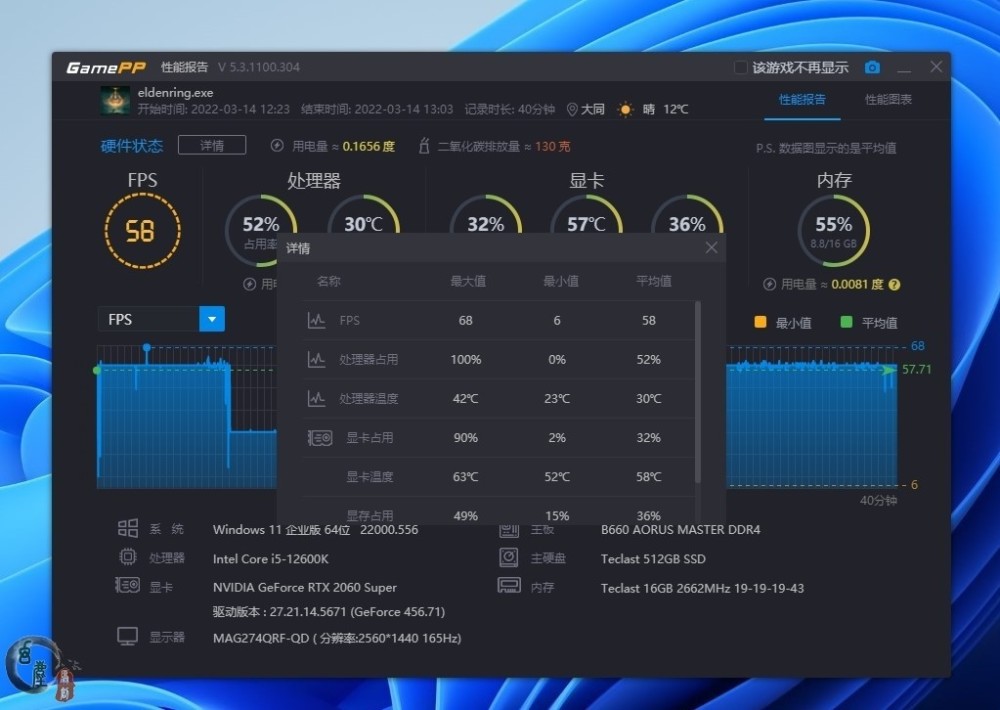Viewport: 1000px width, 710px height.
Task: Click the 最大值 column header
Action: pos(467,281)
